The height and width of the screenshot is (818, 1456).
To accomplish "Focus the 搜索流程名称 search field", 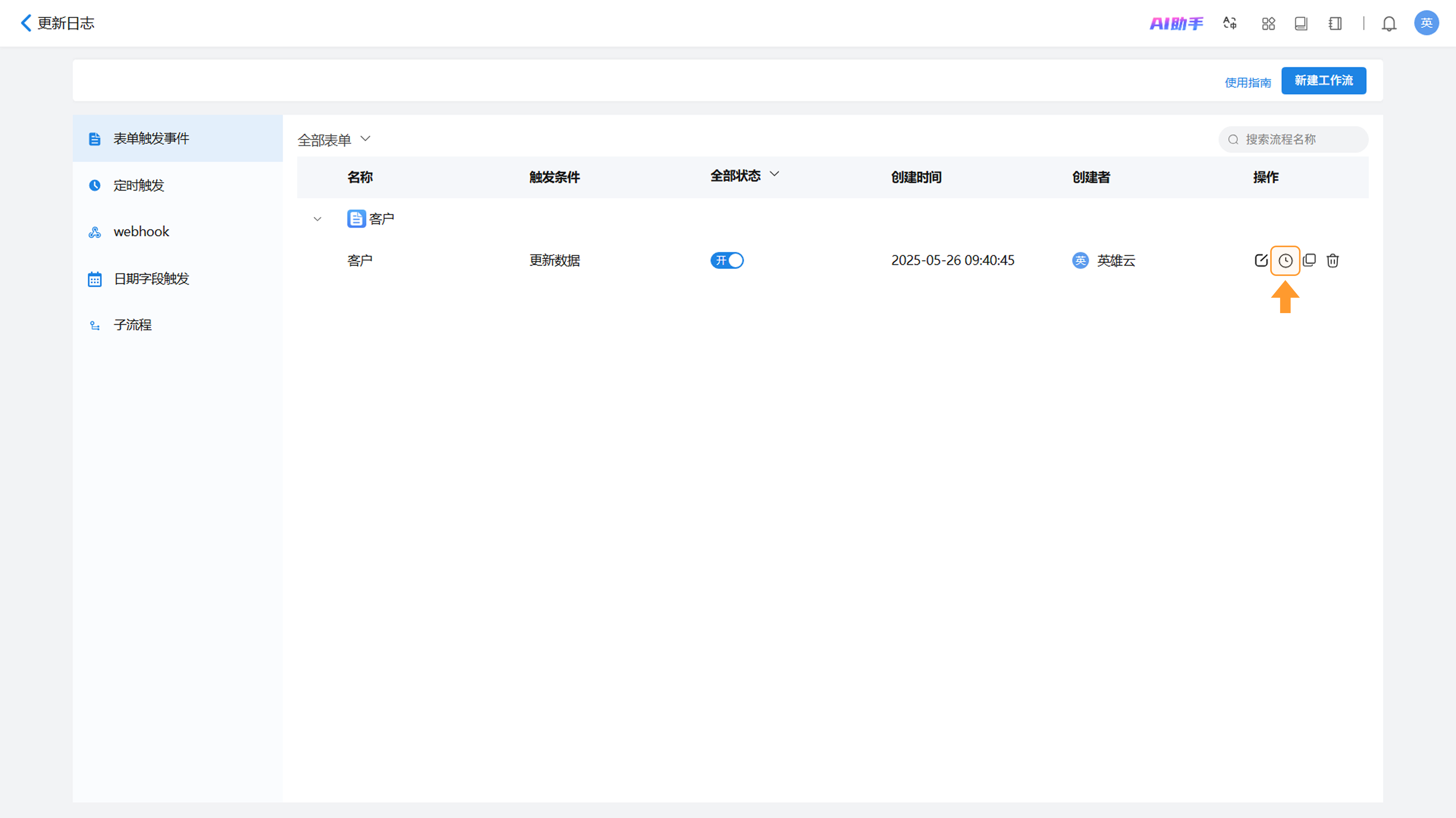I will [1293, 139].
